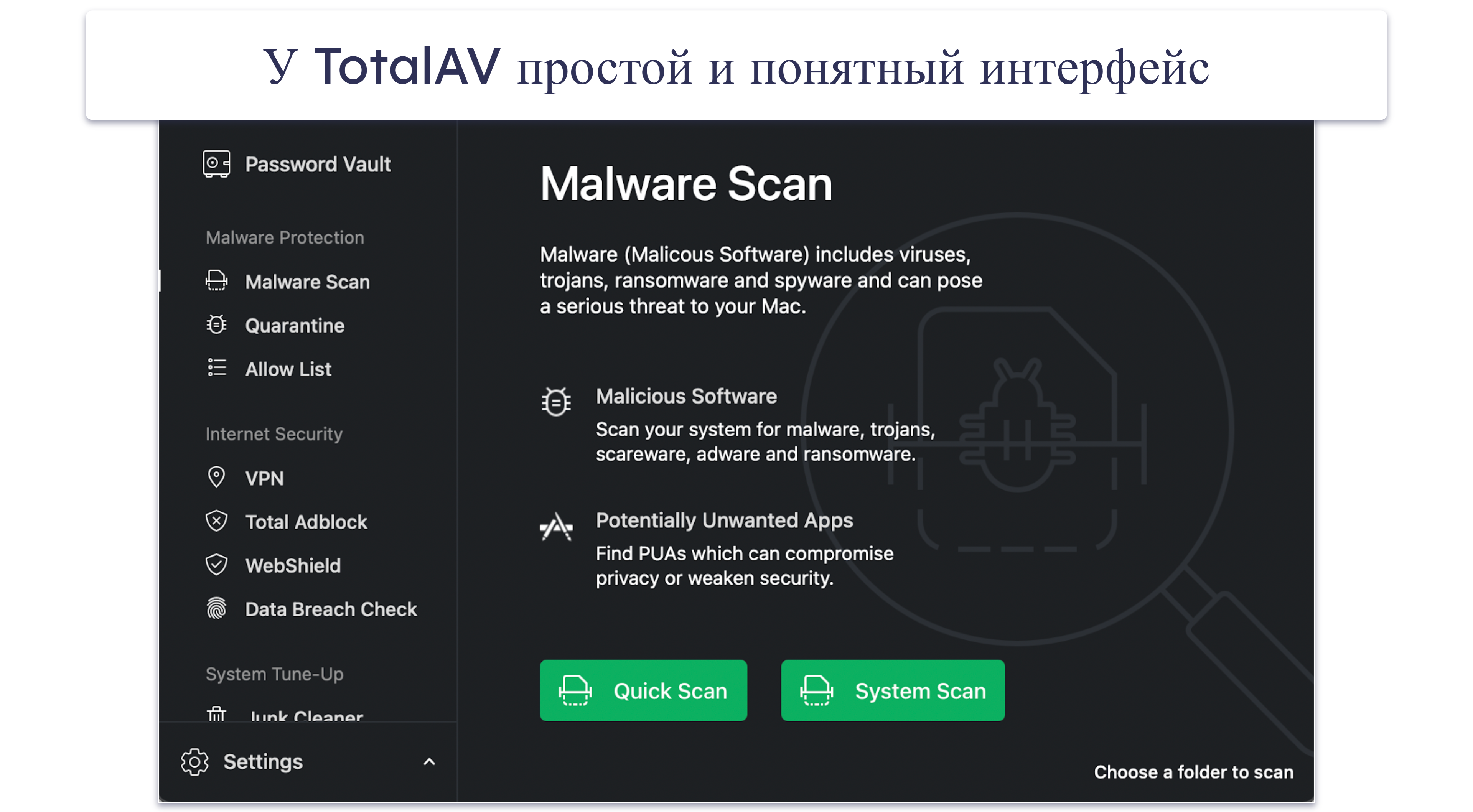Open the VPN location icon
Image resolution: width=1473 pixels, height=812 pixels.
(x=218, y=477)
